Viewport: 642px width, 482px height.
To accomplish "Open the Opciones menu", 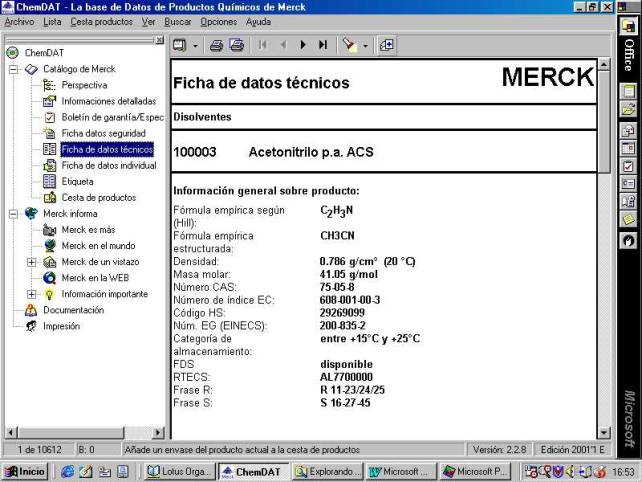I will pyautogui.click(x=218, y=21).
